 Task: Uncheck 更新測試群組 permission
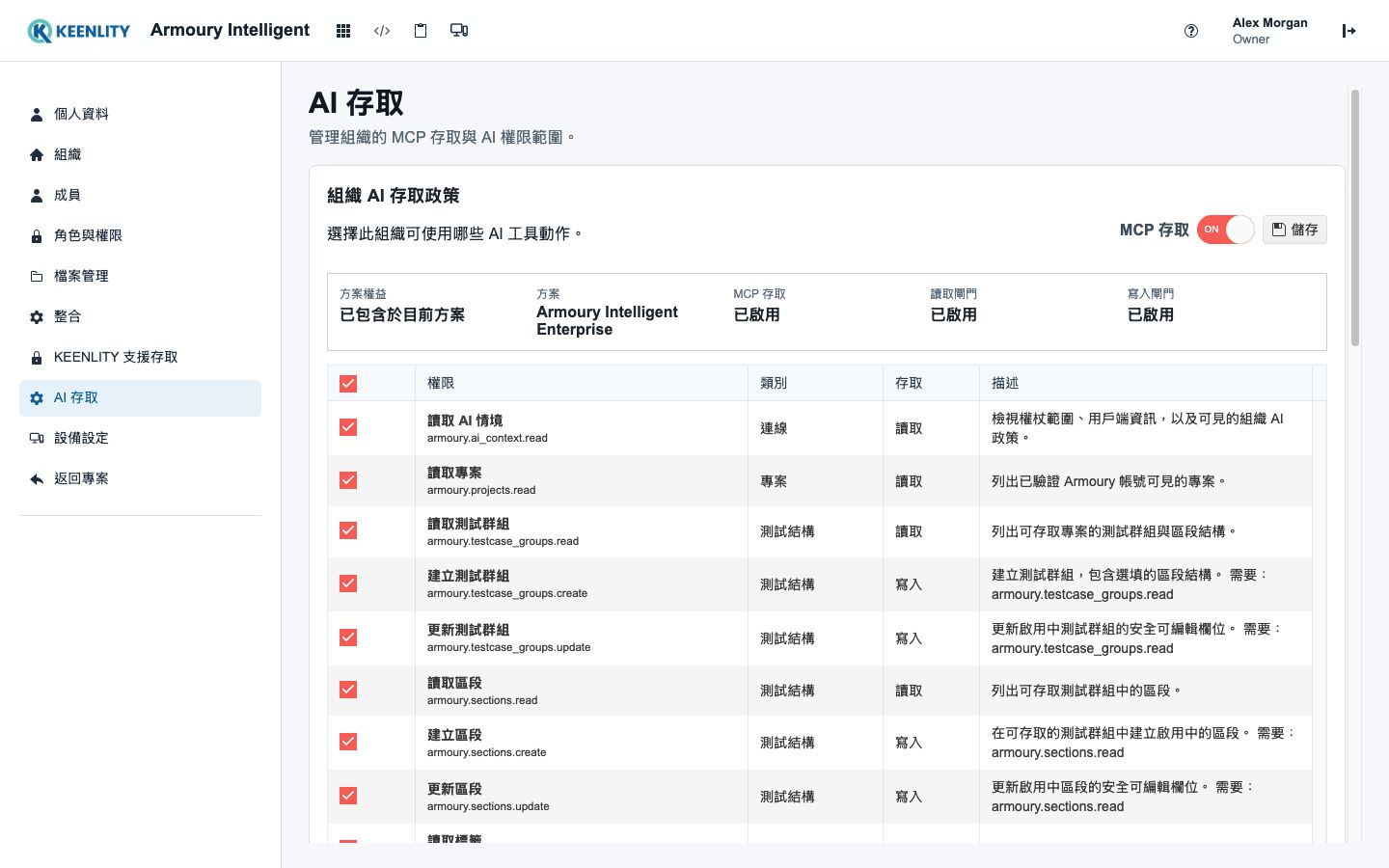click(348, 637)
